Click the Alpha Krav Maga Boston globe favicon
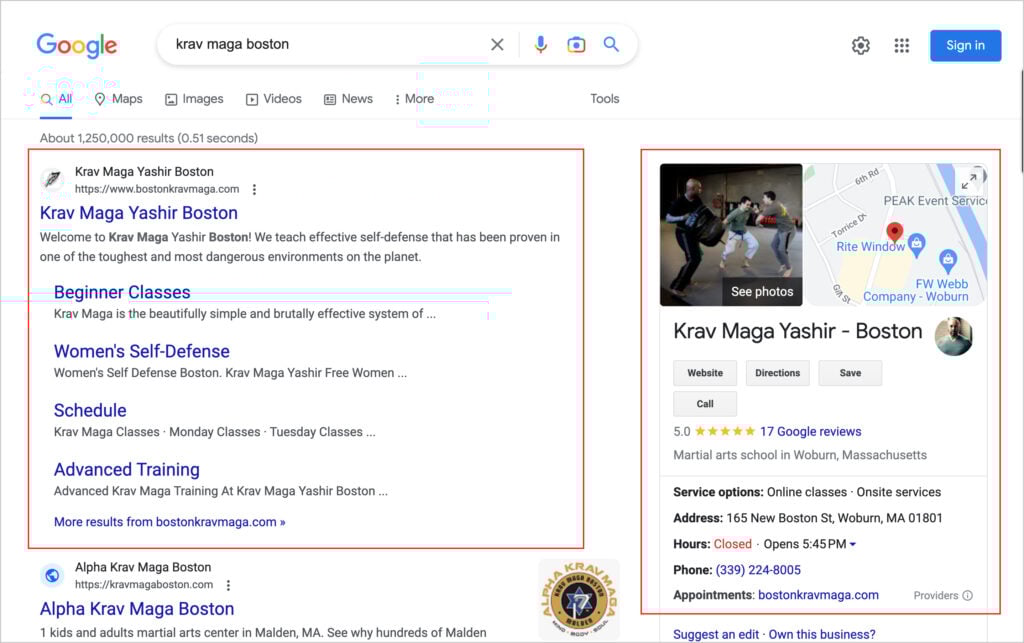Viewport: 1024px width, 643px height. click(52, 575)
